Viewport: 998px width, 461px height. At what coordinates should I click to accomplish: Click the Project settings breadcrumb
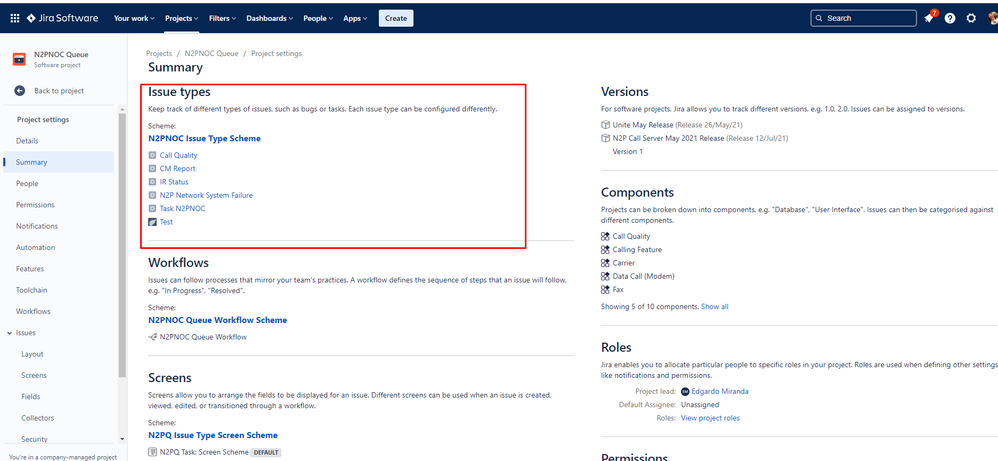click(x=276, y=53)
